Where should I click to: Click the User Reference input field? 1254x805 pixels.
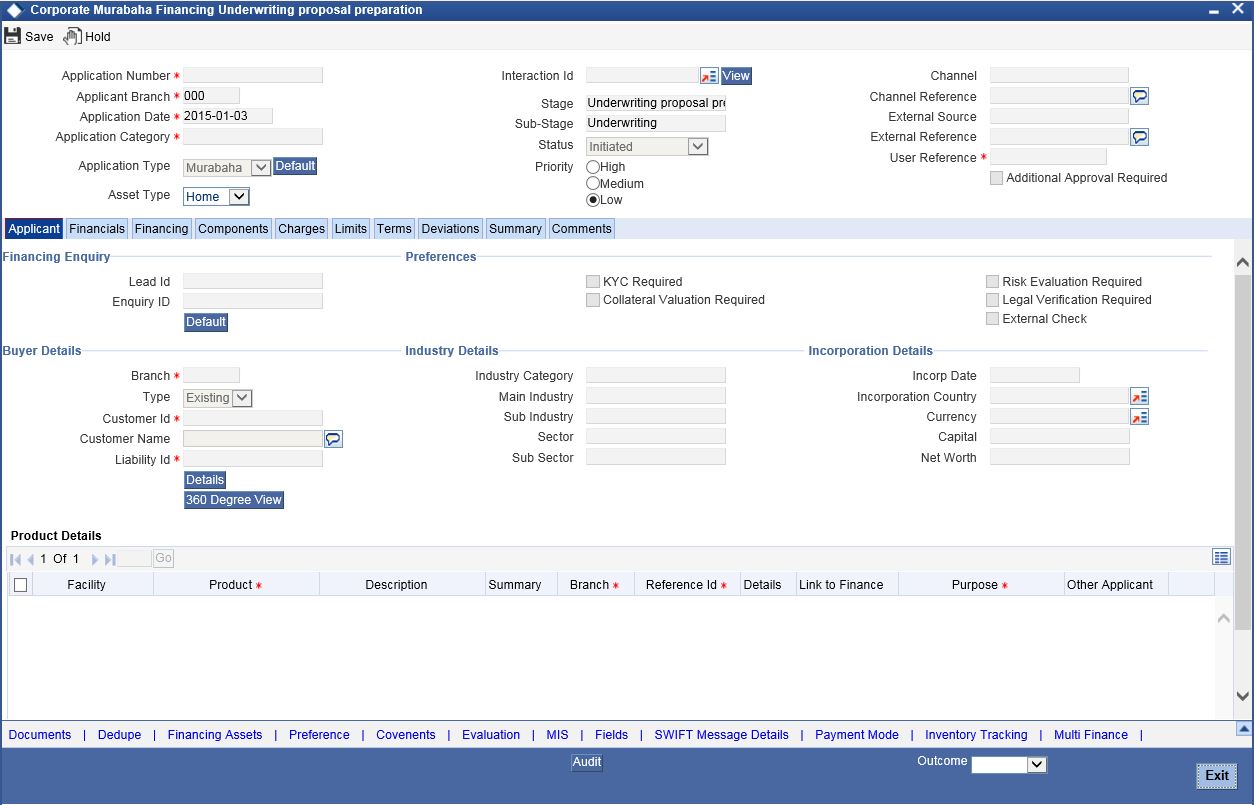(x=1048, y=157)
